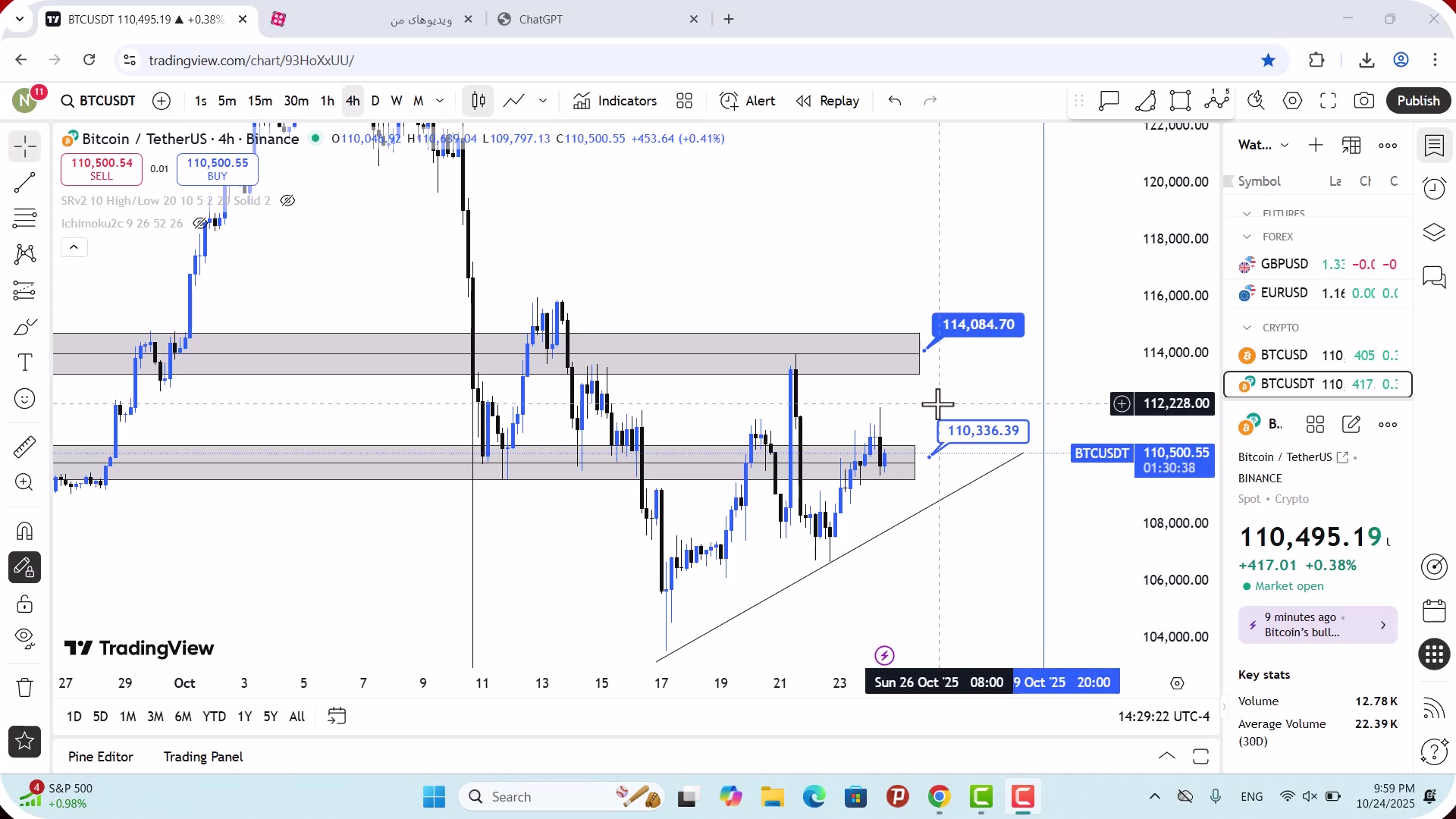Take a chart snapshot with camera
This screenshot has width=1456, height=819.
1363,101
